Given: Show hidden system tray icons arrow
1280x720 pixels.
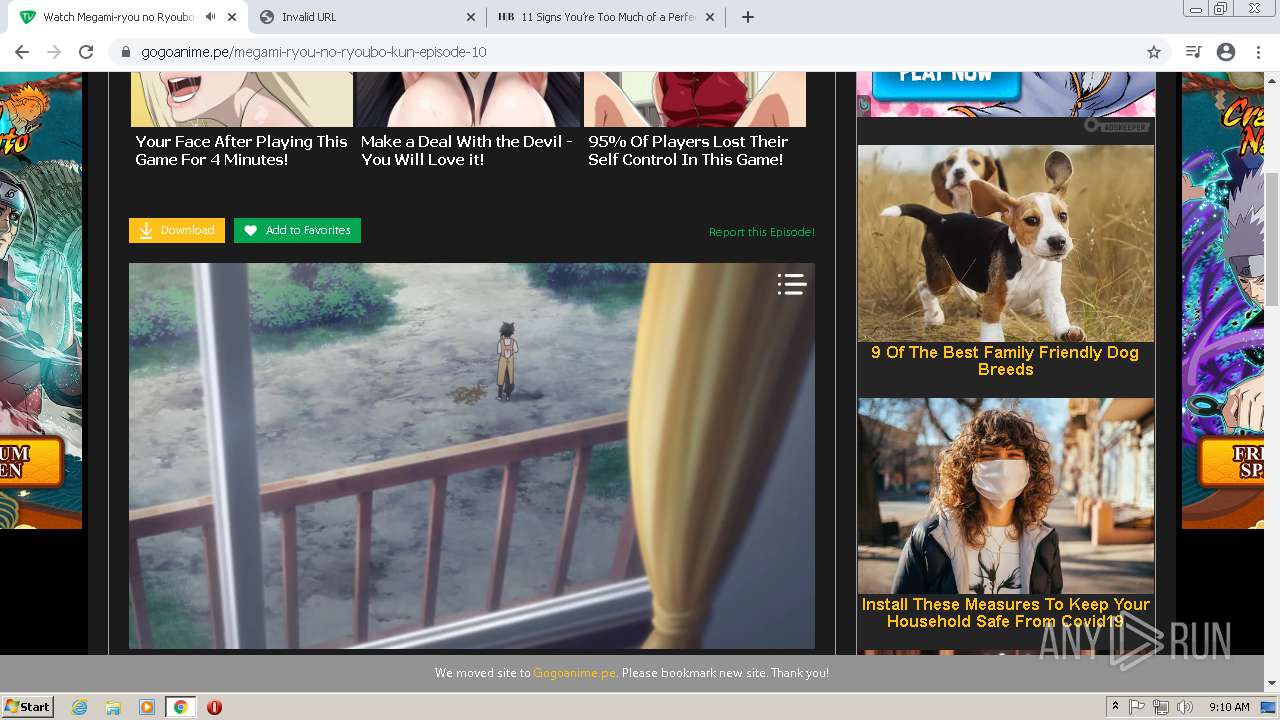Looking at the screenshot, I should tap(1115, 707).
